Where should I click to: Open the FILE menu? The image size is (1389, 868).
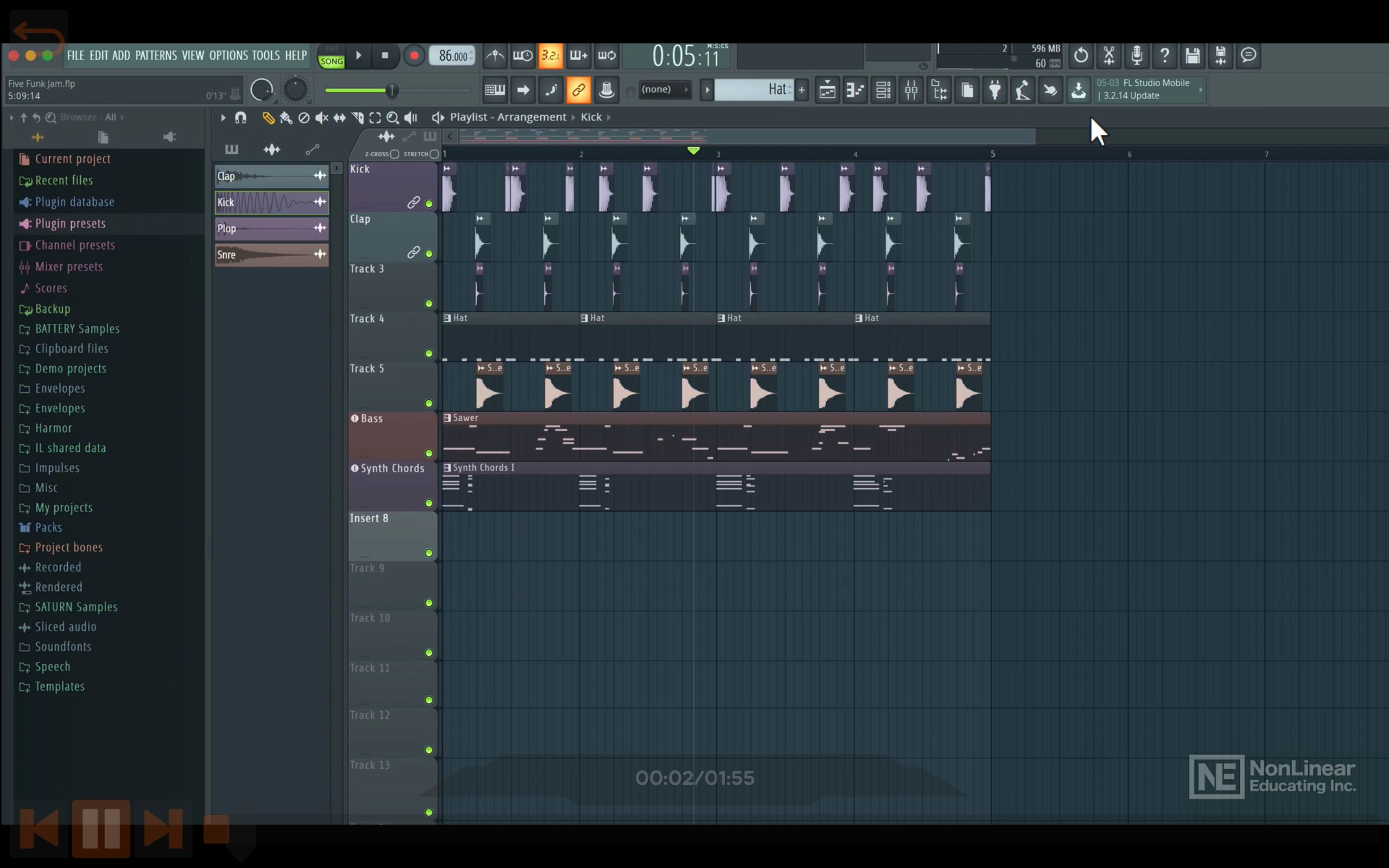coord(75,56)
